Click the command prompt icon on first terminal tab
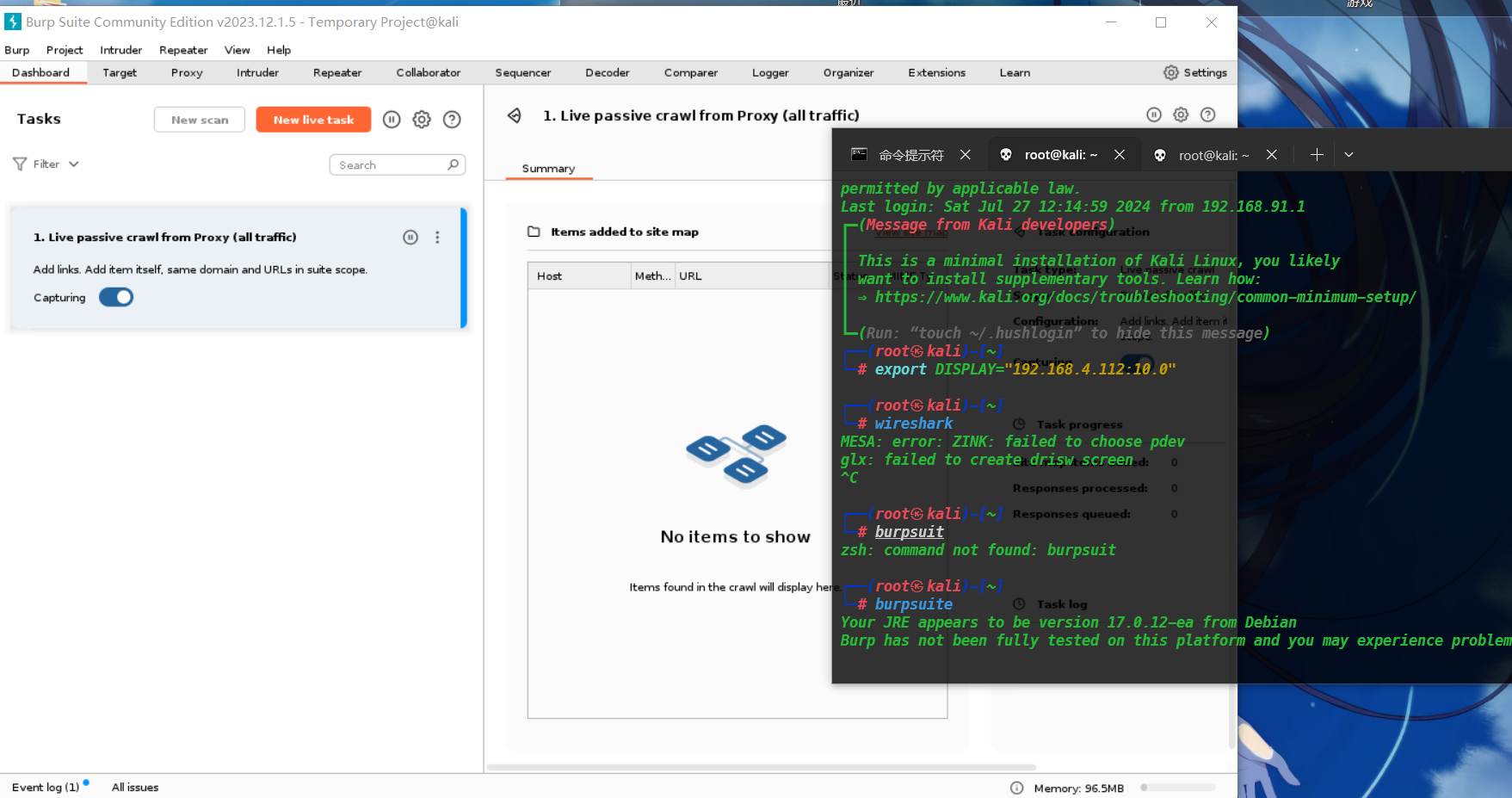The width and height of the screenshot is (1512, 798). coord(859,155)
